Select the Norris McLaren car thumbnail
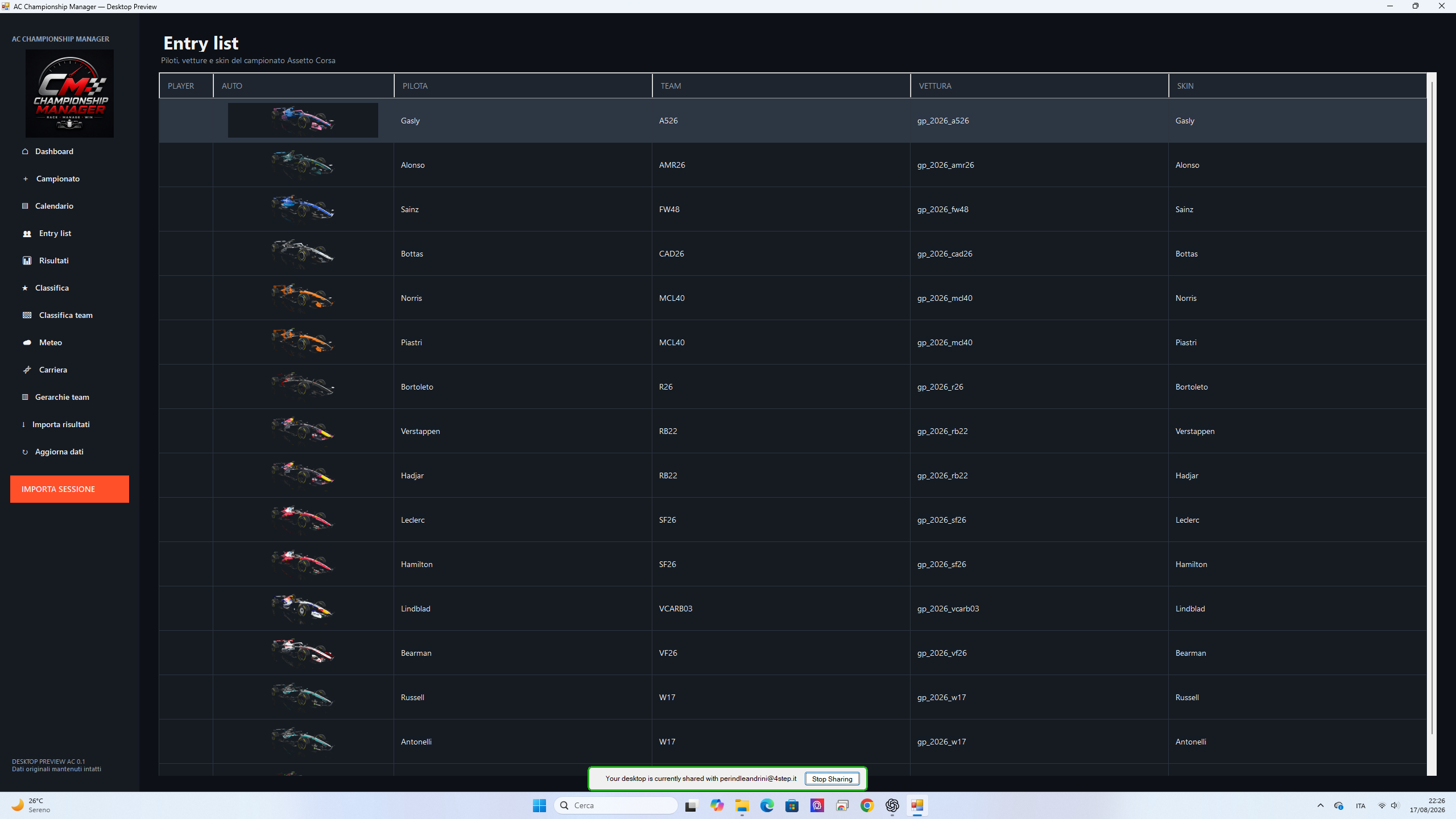The image size is (1456, 819). click(303, 297)
